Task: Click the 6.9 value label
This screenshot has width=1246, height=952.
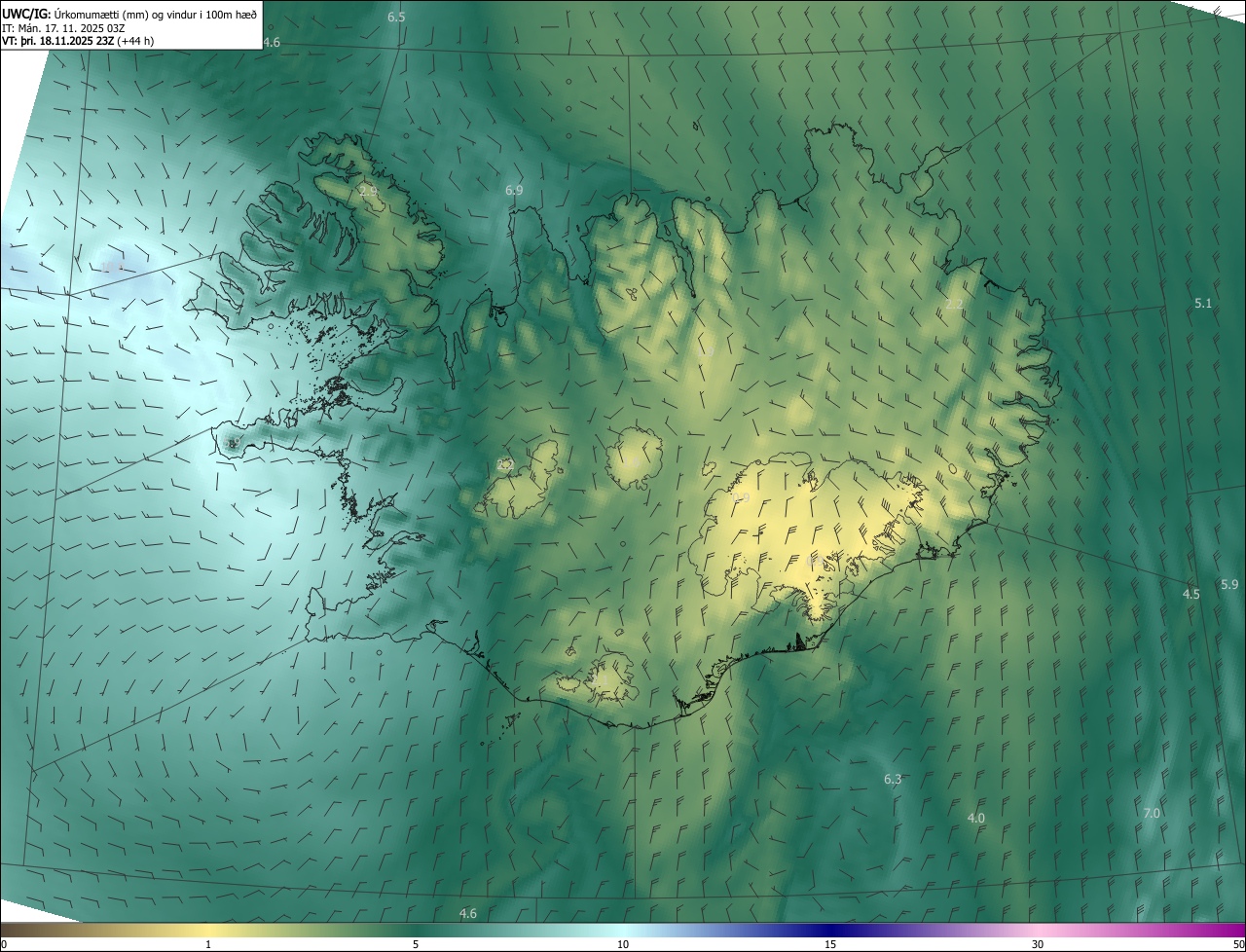Action: point(514,191)
